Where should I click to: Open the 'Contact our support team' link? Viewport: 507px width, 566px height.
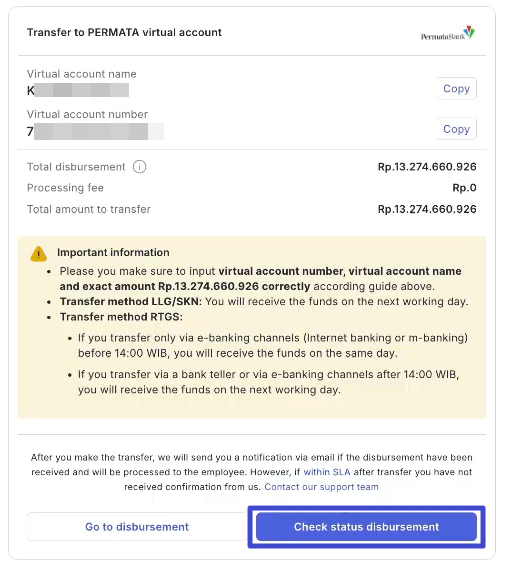click(322, 487)
